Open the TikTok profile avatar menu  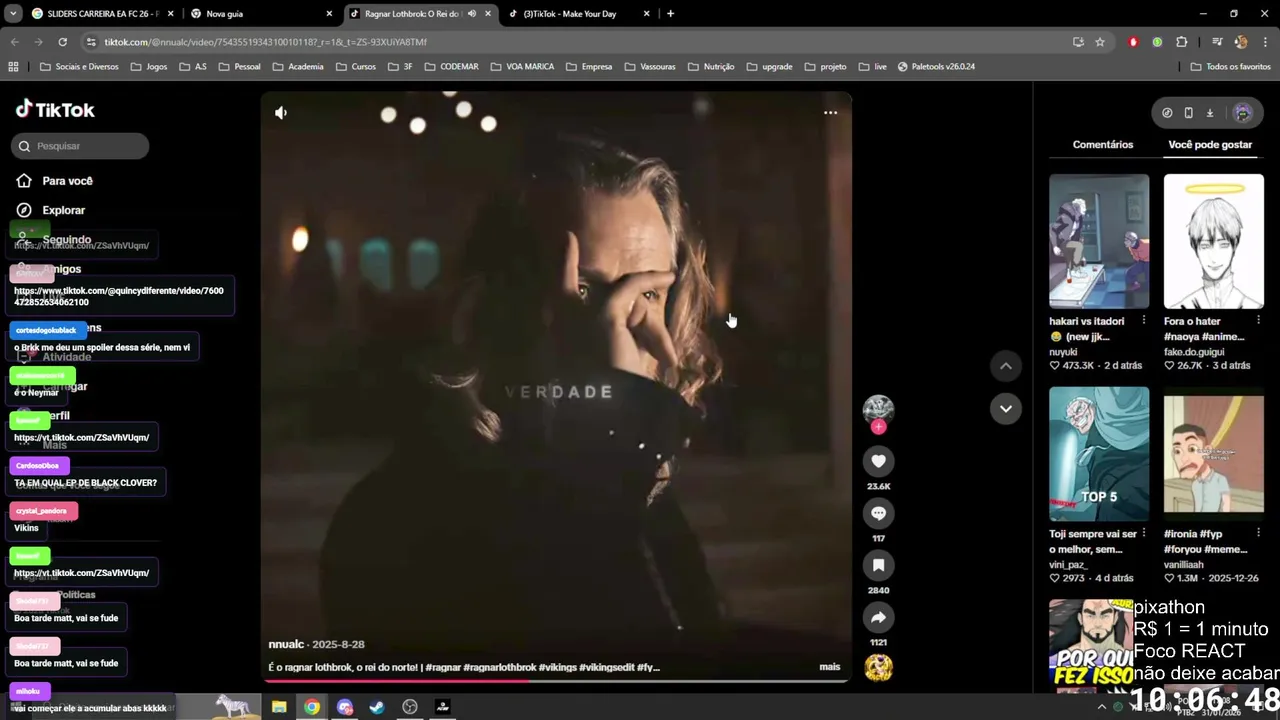(1242, 113)
